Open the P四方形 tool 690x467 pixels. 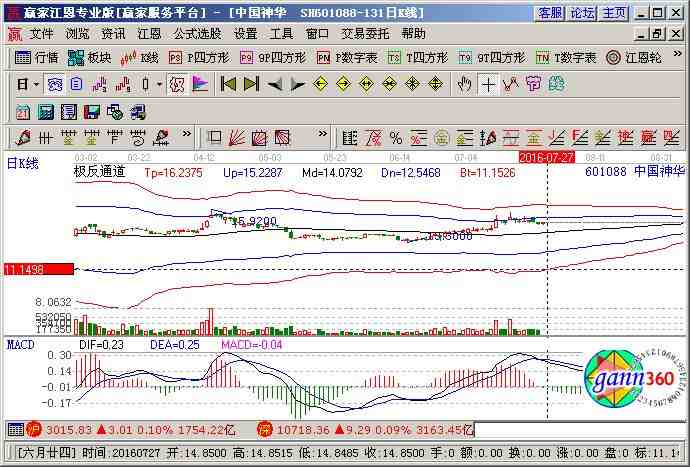[x=199, y=58]
